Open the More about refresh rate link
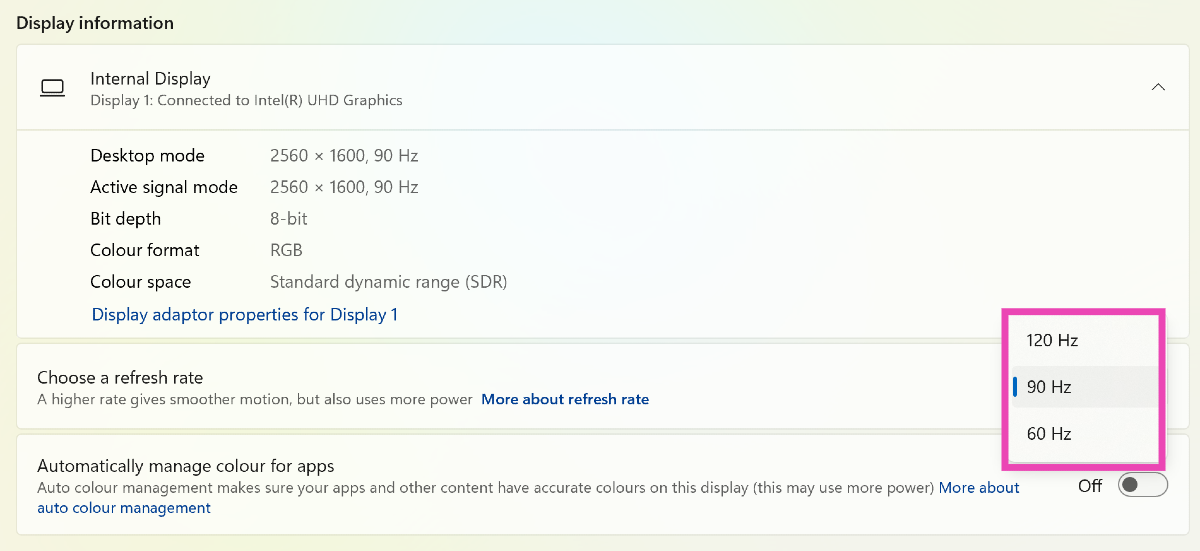Image resolution: width=1200 pixels, height=551 pixels. coord(565,399)
